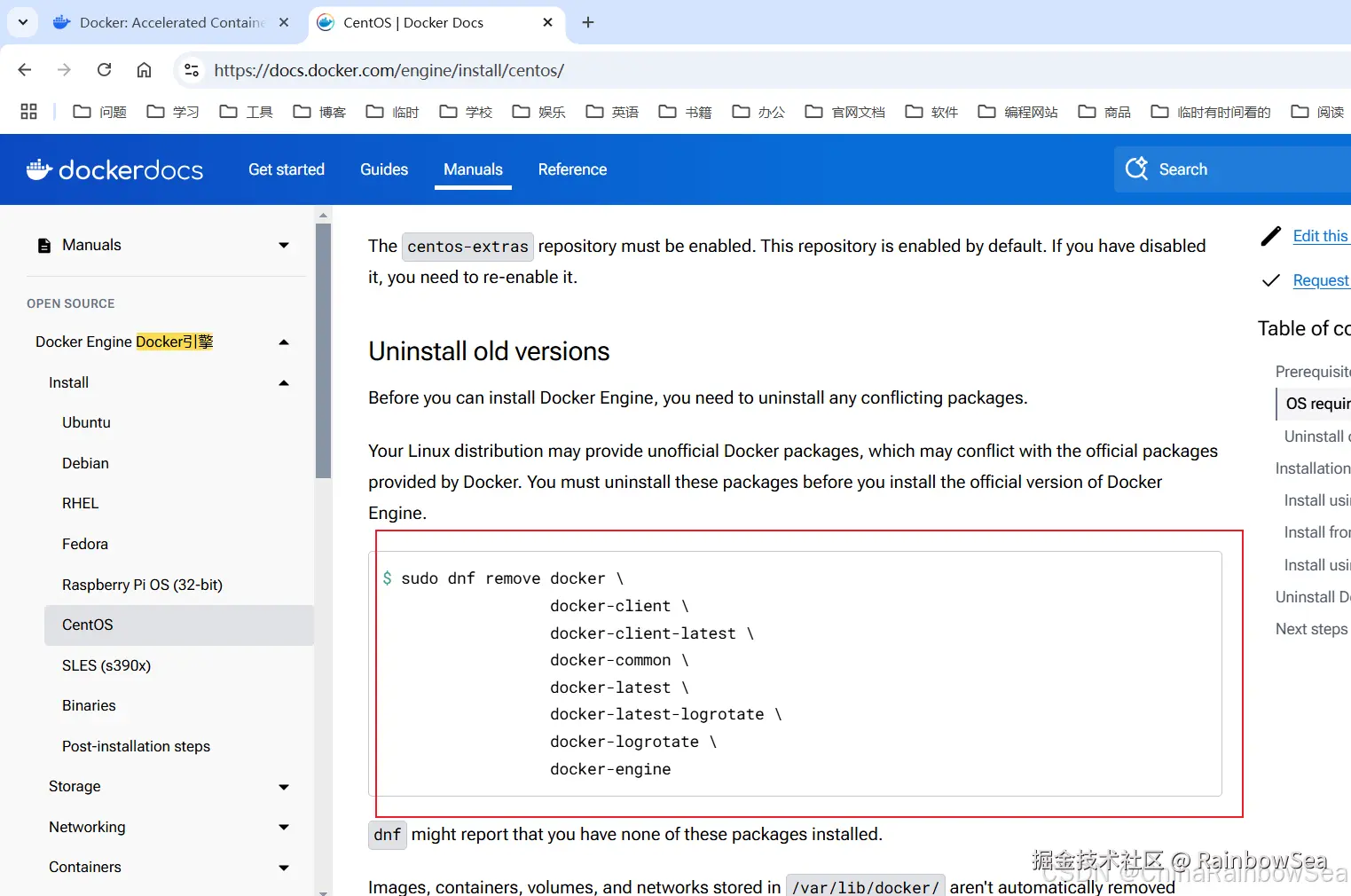Jump to Next steps in contents
The image size is (1351, 896).
point(1311,629)
